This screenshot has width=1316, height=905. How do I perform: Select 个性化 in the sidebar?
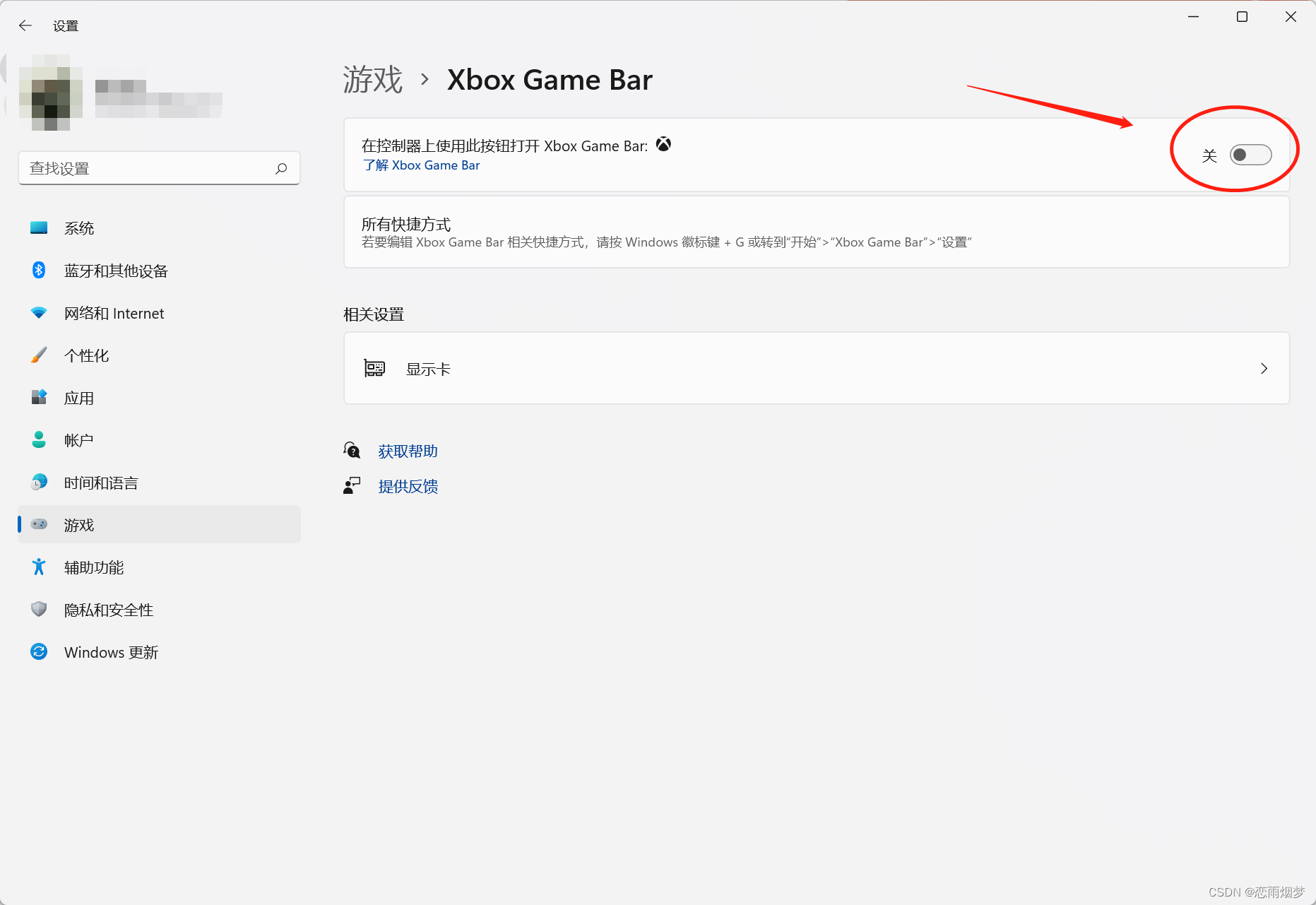click(159, 355)
